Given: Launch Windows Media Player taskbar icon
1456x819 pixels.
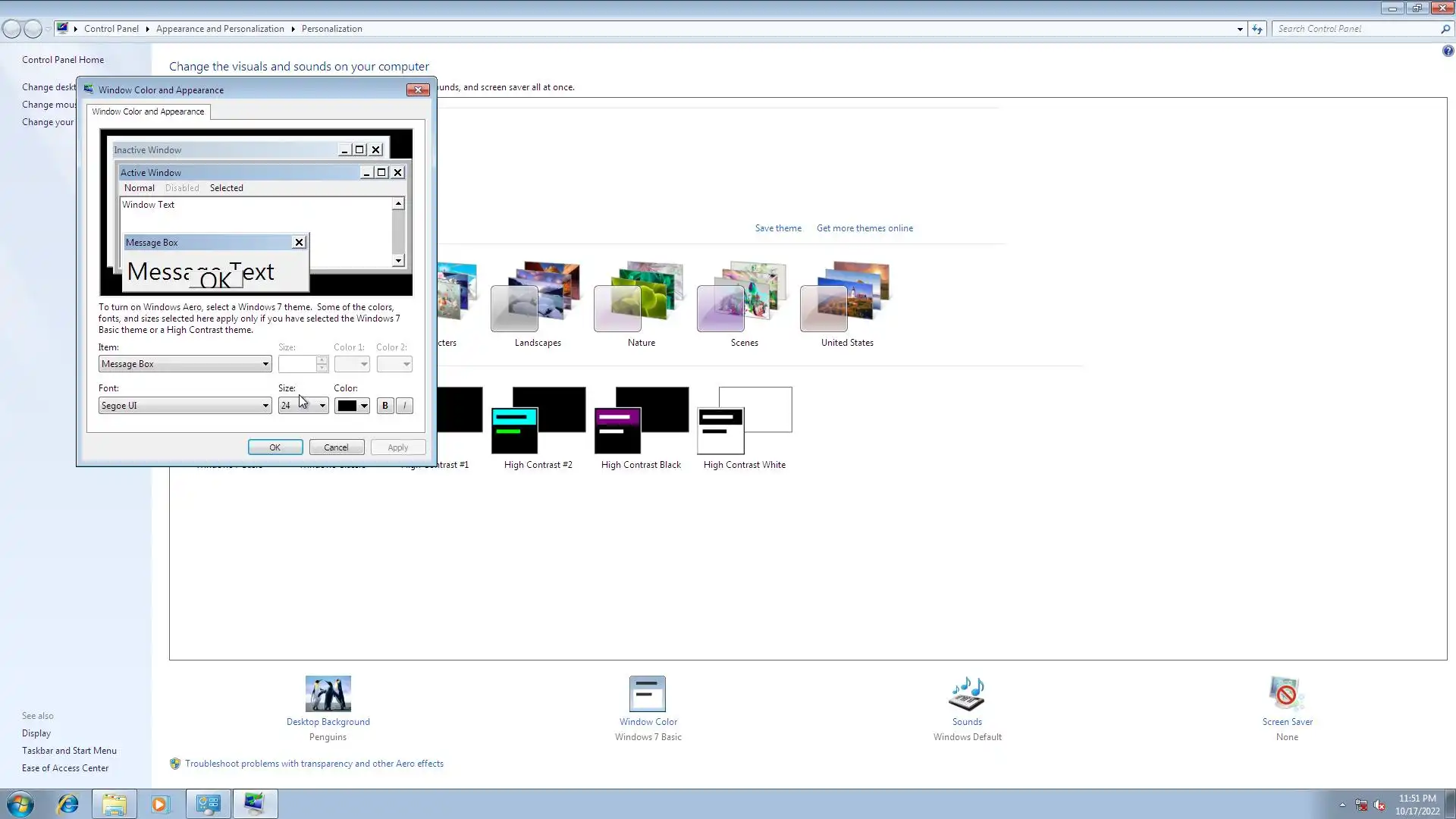Looking at the screenshot, I should (x=159, y=804).
